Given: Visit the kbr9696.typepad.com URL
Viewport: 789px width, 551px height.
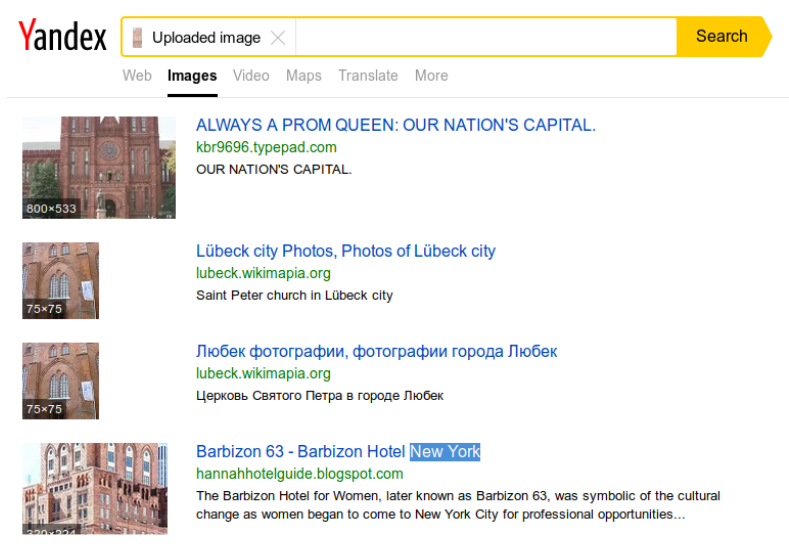Looking at the screenshot, I should click(266, 147).
